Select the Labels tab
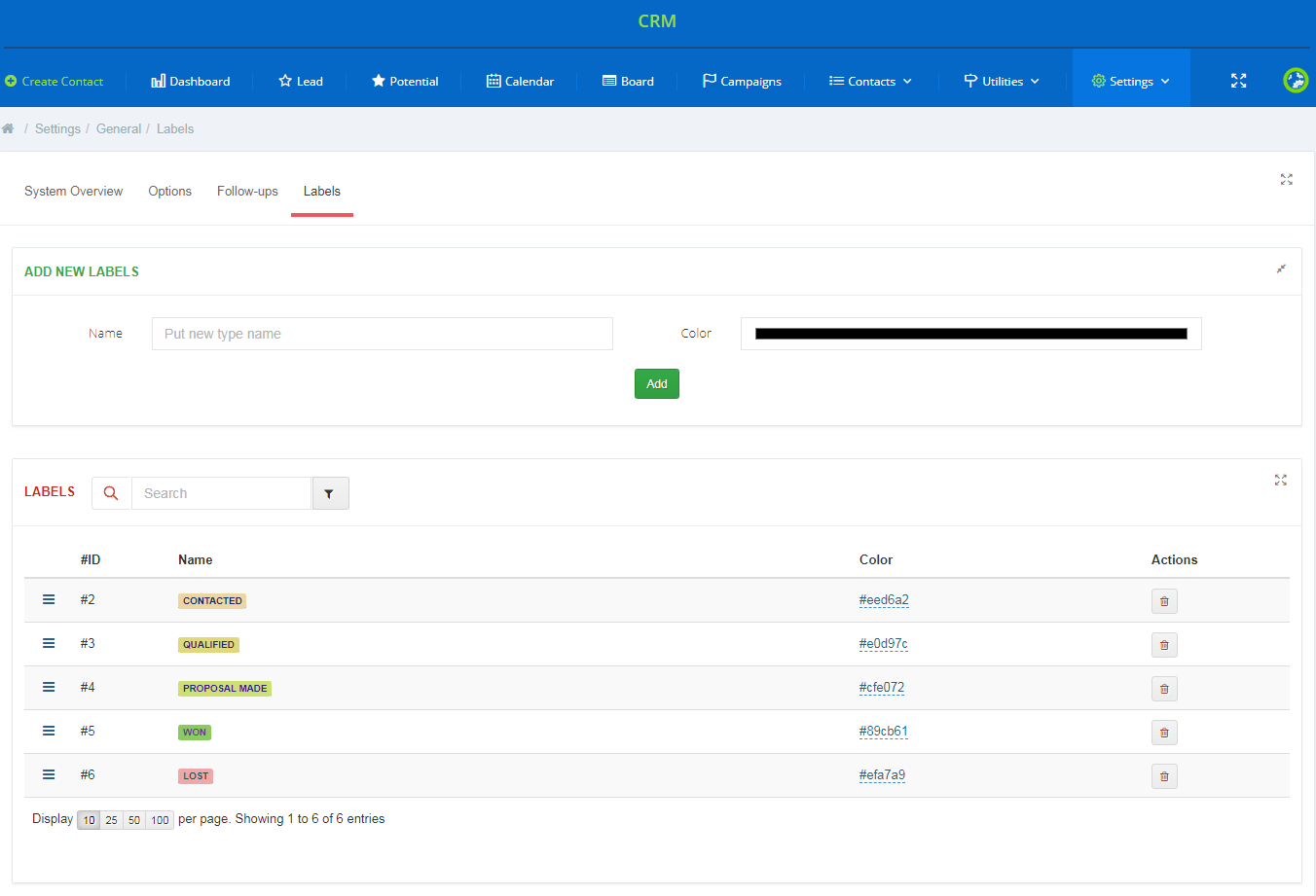 (x=321, y=191)
